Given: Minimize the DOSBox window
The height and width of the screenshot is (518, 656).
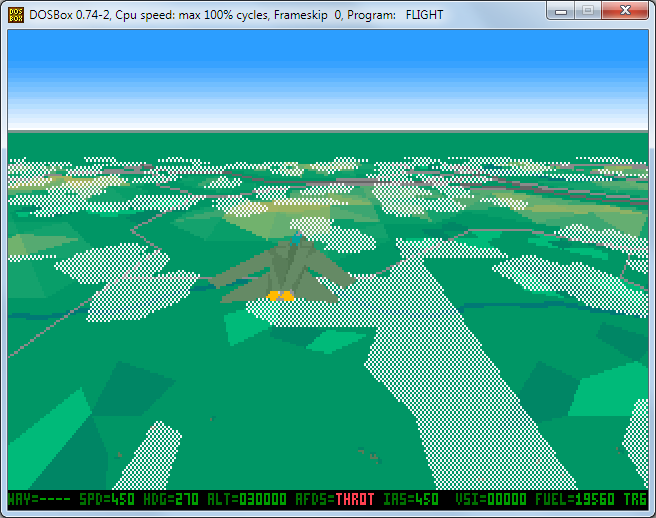Looking at the screenshot, I should tap(563, 12).
